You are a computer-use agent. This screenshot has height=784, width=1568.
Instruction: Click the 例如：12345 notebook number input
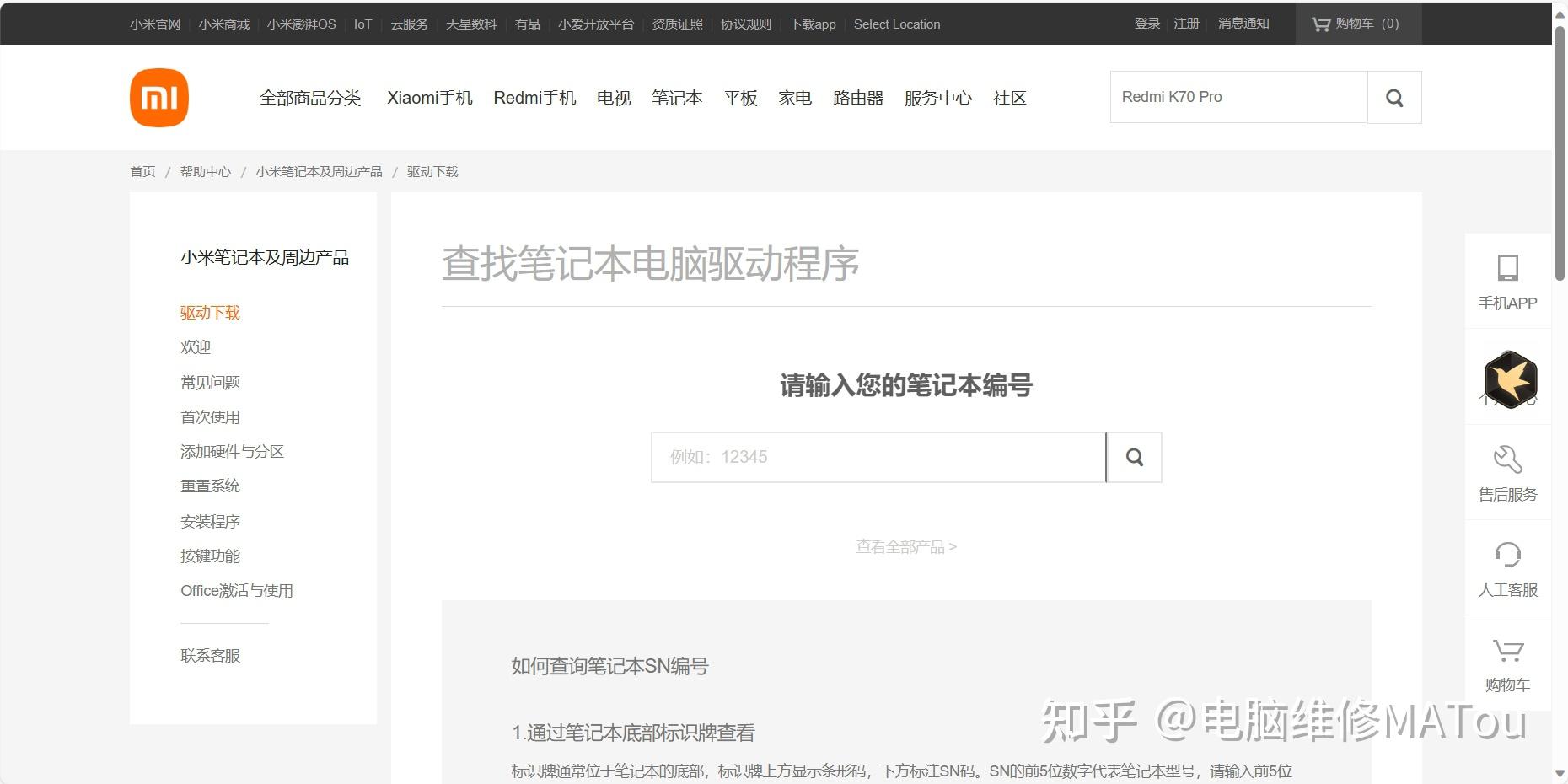(878, 457)
